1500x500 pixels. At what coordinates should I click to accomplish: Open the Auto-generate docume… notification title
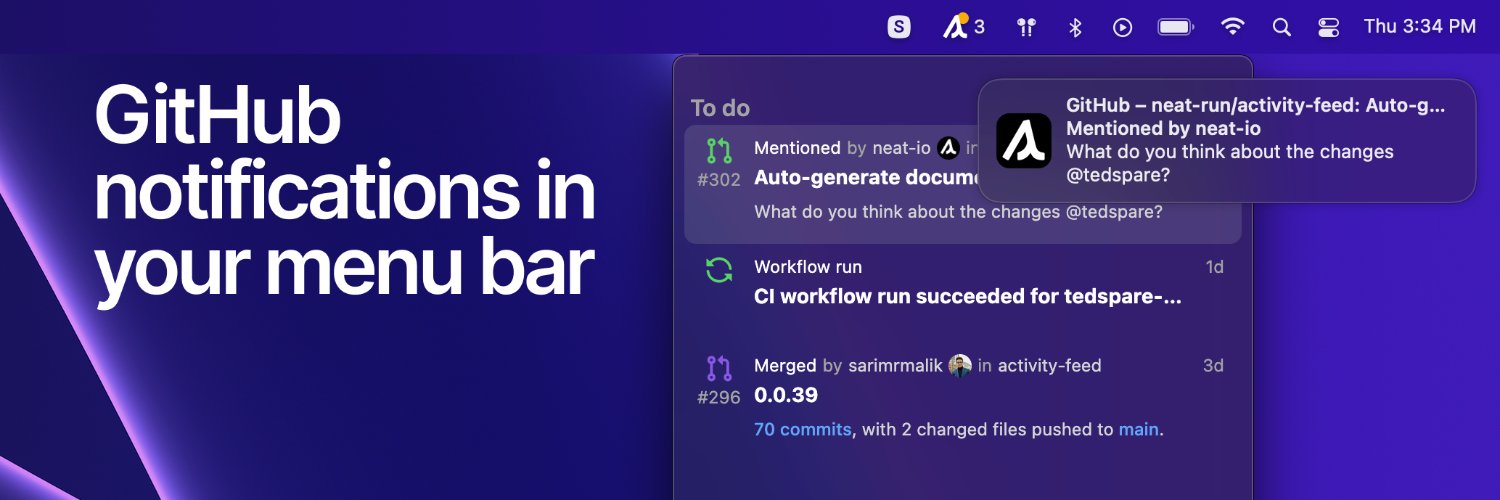point(865,178)
